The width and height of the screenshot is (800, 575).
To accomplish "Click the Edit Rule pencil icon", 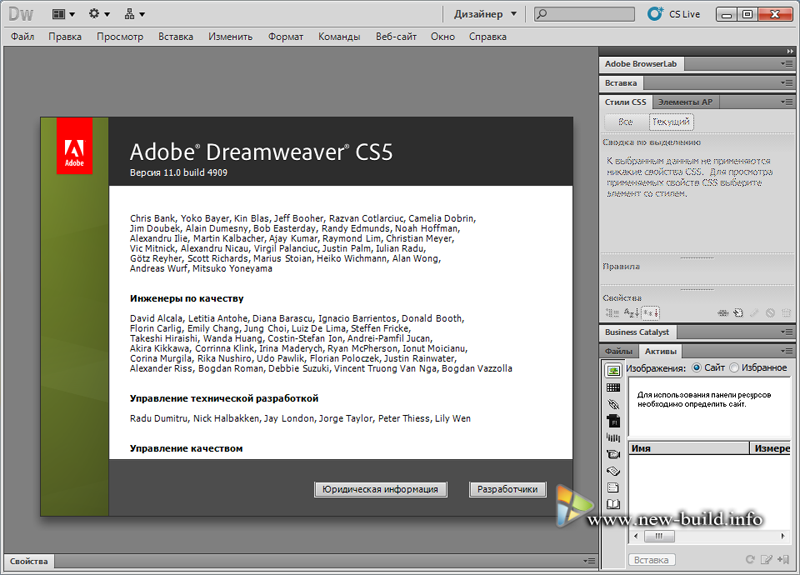I will [x=754, y=313].
